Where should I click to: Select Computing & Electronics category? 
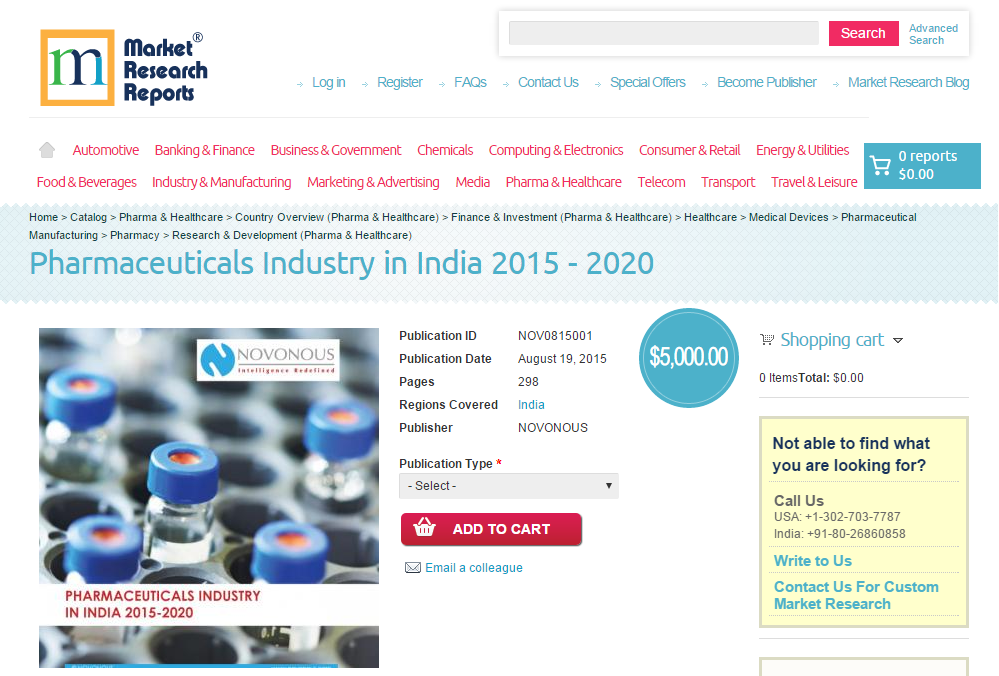tap(556, 150)
